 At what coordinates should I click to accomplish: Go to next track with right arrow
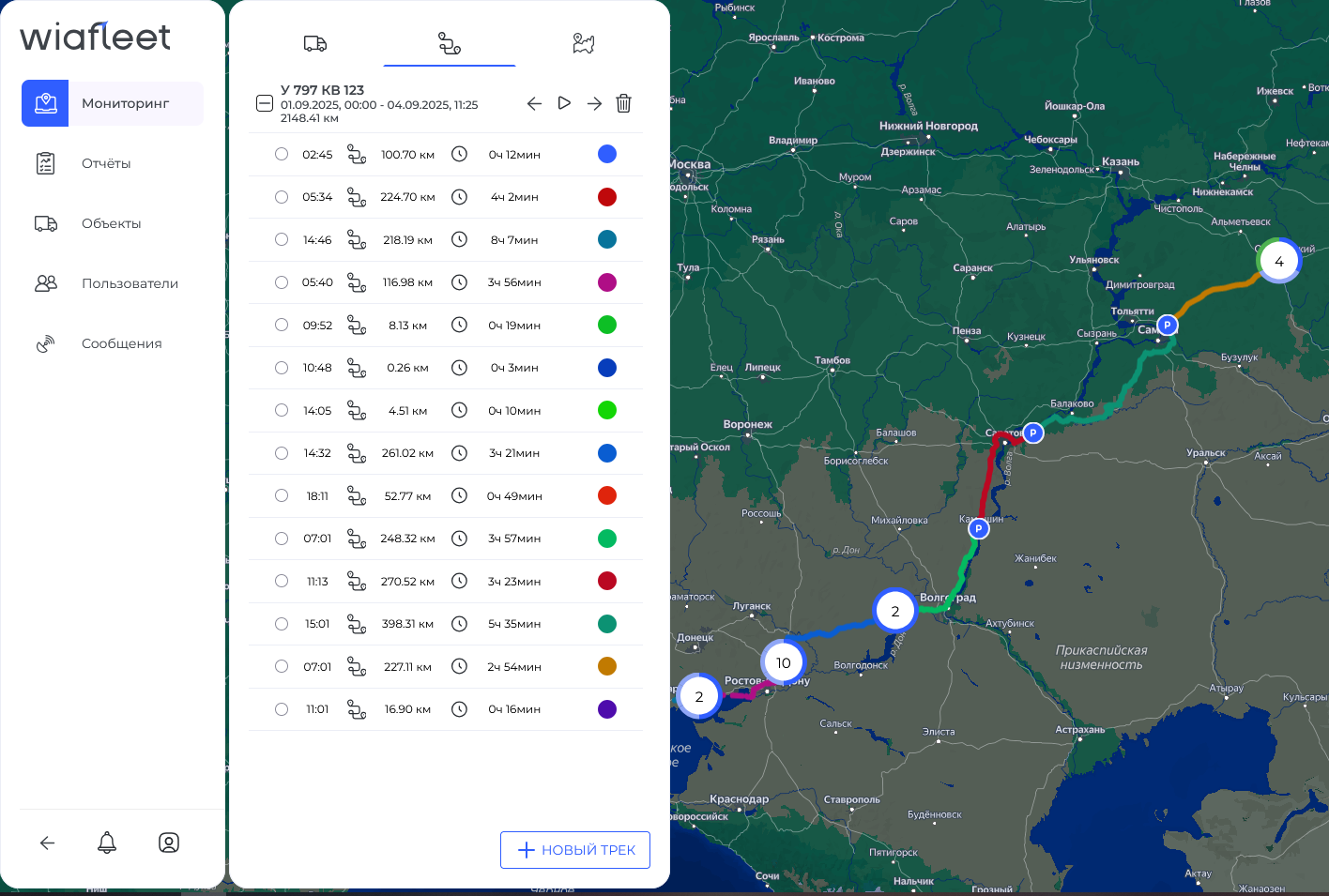(594, 103)
